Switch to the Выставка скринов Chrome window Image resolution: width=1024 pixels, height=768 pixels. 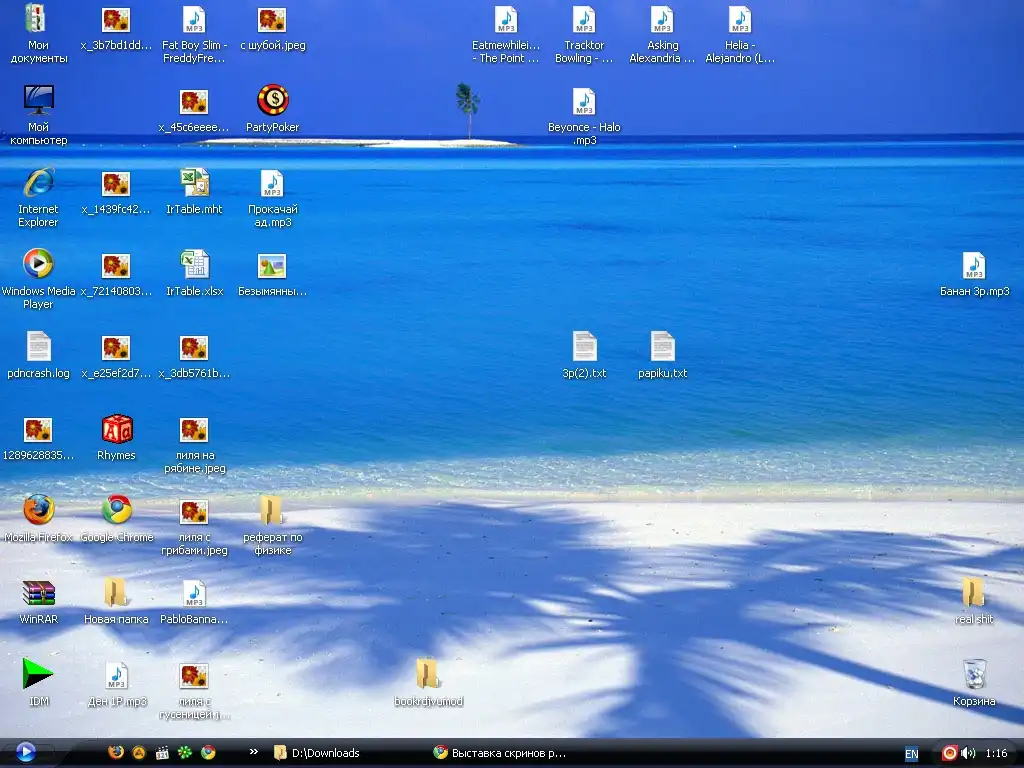pos(500,753)
